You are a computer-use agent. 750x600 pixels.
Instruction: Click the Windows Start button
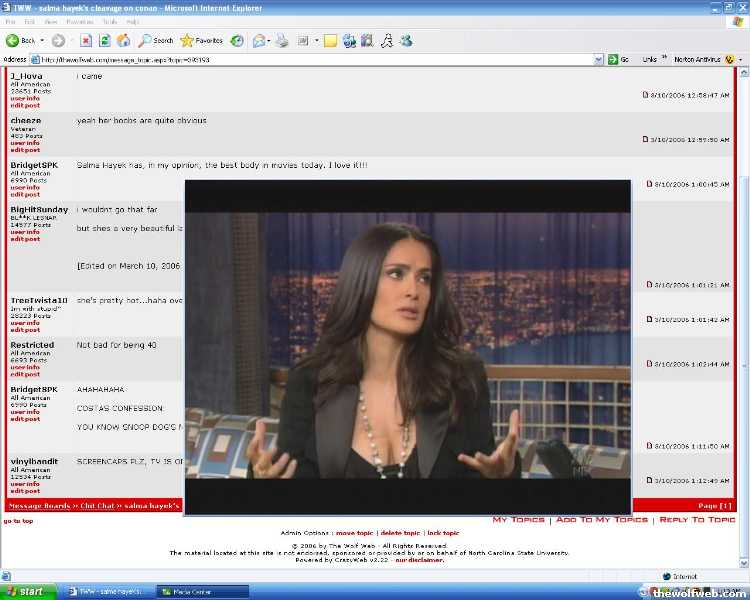pyautogui.click(x=28, y=591)
